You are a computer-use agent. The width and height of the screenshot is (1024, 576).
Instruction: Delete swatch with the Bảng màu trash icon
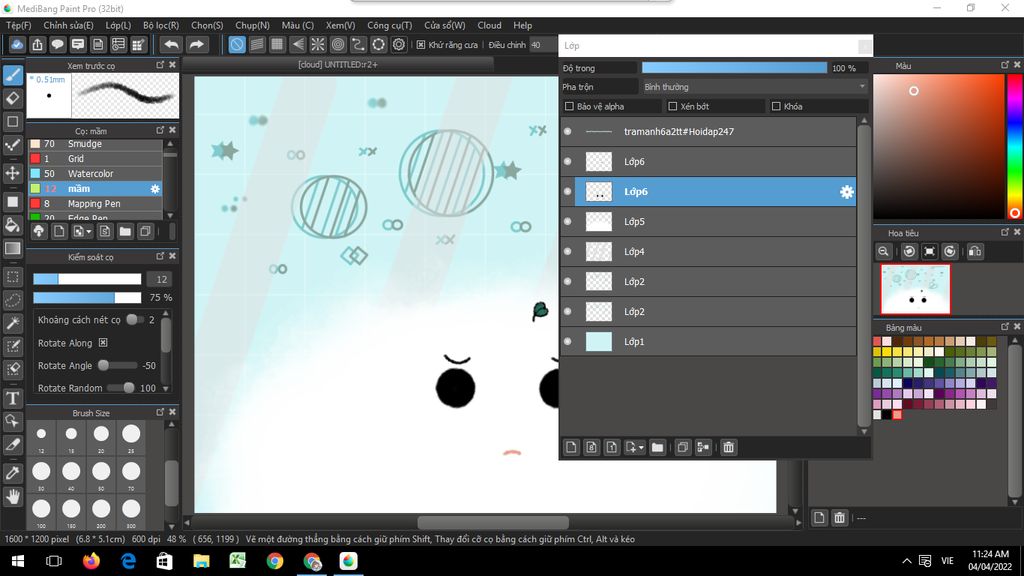(839, 518)
